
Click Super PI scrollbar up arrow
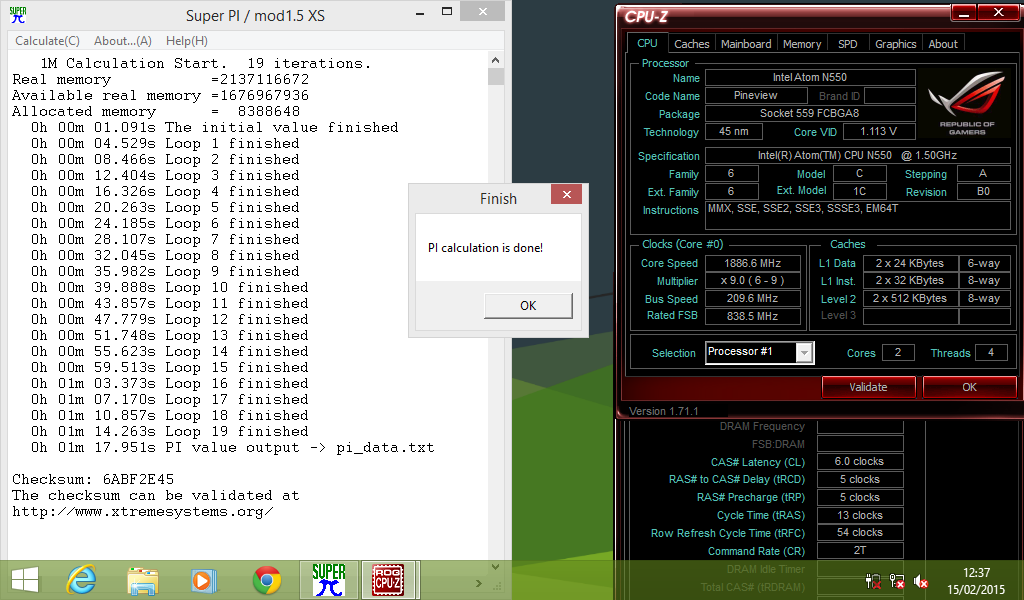(496, 60)
